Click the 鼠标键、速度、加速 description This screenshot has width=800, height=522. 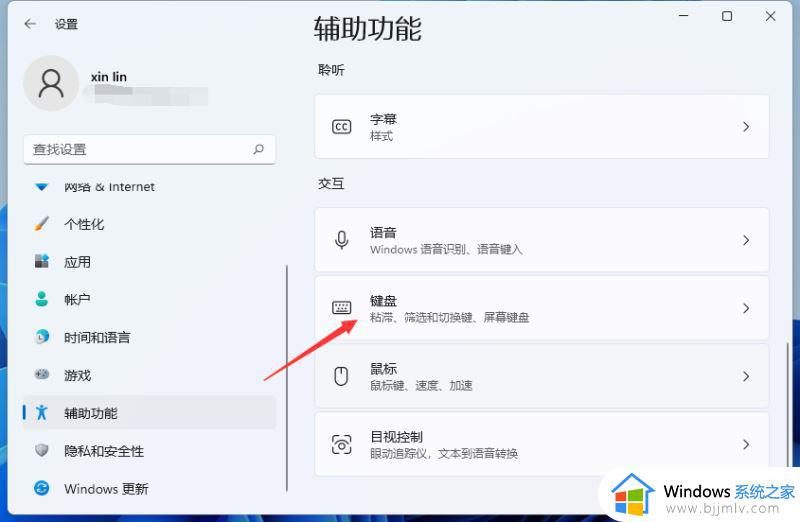(x=421, y=385)
